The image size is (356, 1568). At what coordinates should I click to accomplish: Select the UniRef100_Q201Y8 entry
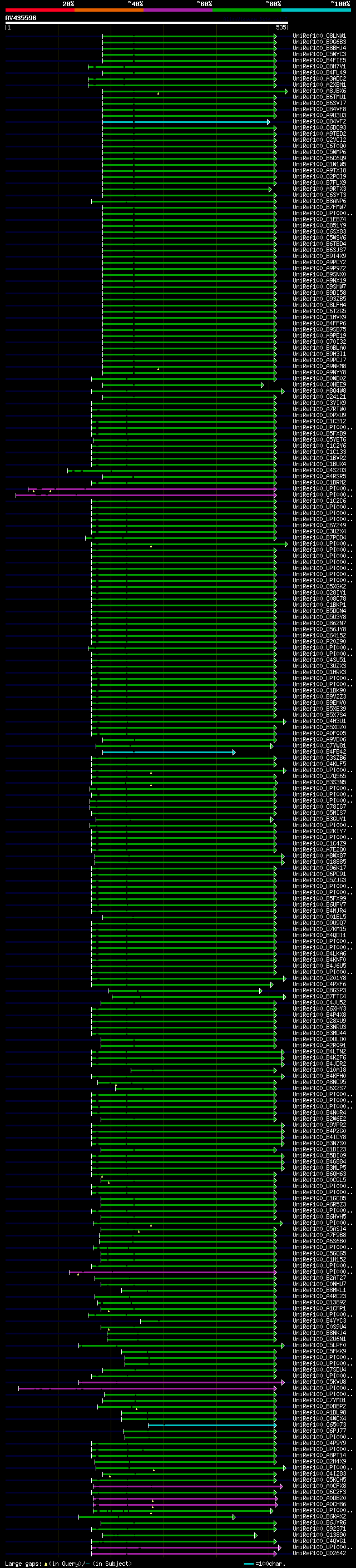tap(319, 979)
